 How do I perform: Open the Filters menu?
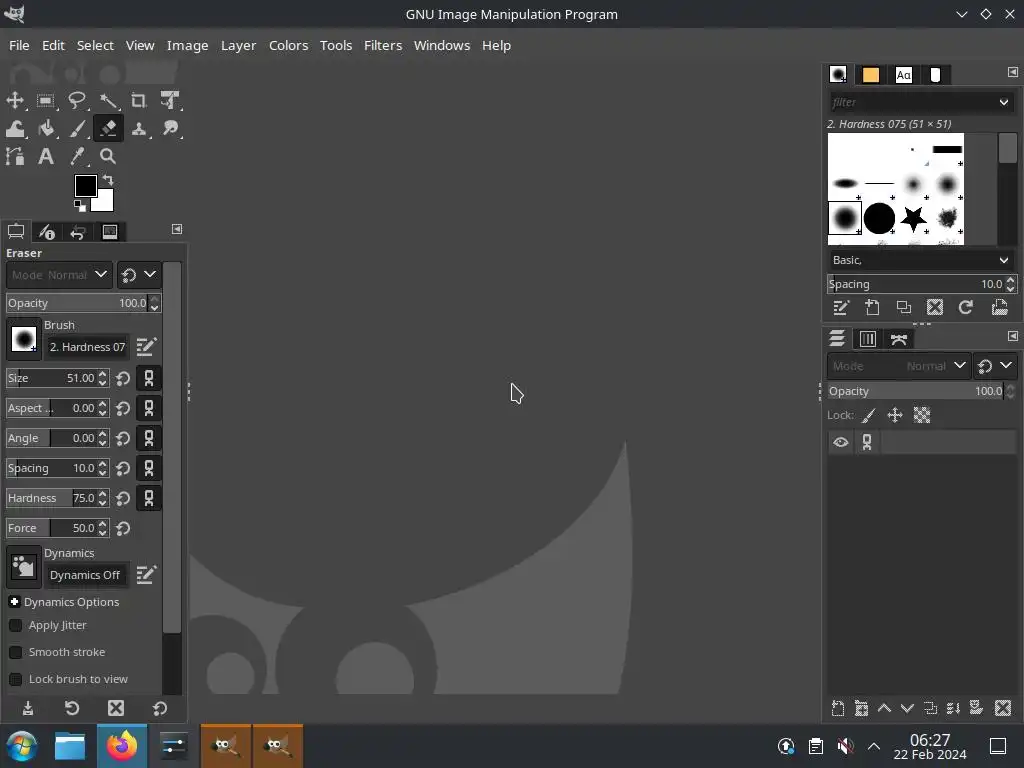(383, 45)
